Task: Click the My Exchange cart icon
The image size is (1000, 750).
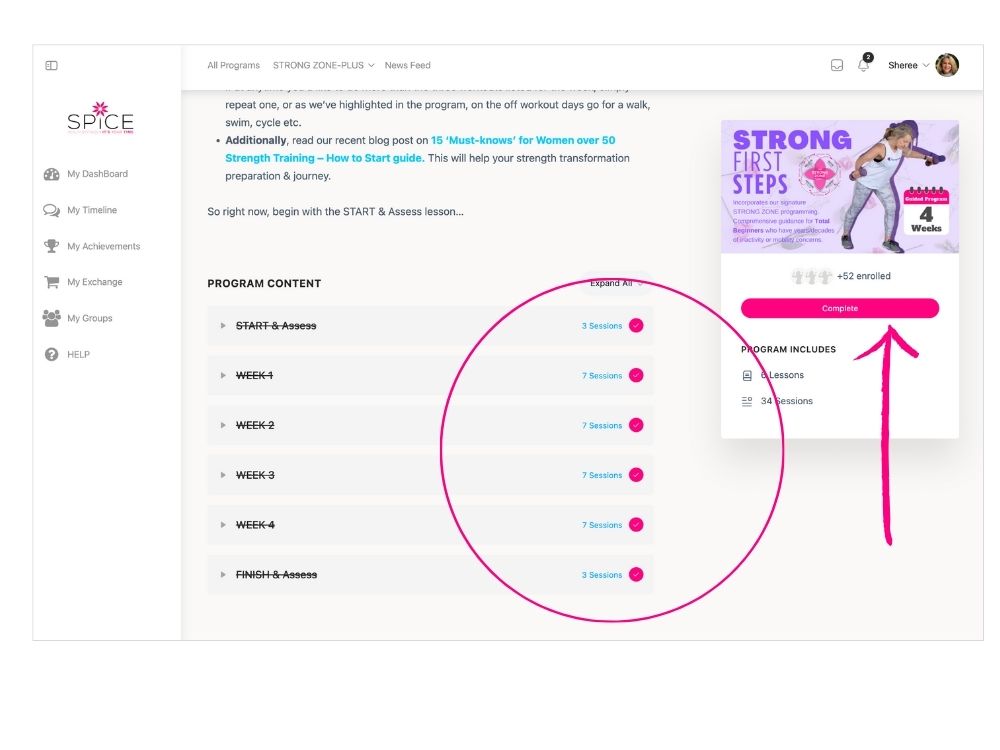Action: [x=52, y=282]
